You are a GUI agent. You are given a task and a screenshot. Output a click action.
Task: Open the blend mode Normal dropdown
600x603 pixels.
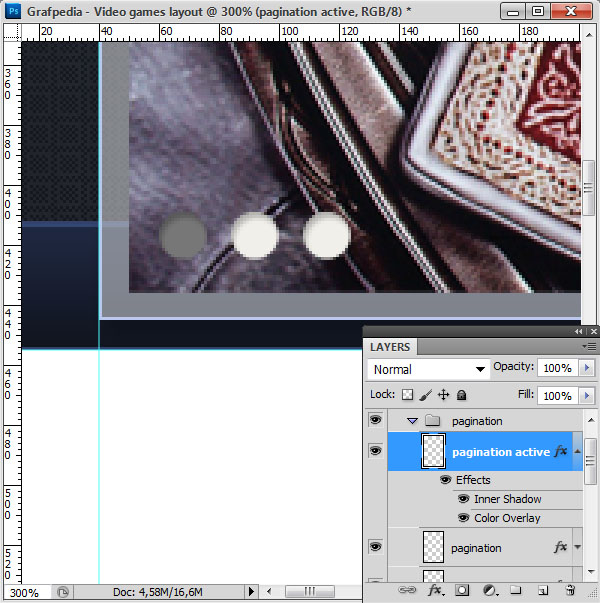coord(428,370)
